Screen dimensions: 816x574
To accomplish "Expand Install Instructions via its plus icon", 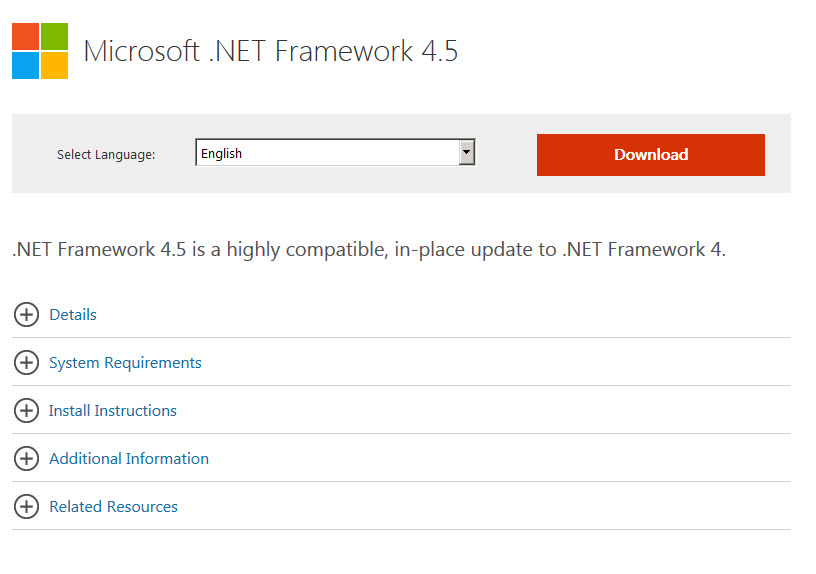I will pos(27,410).
